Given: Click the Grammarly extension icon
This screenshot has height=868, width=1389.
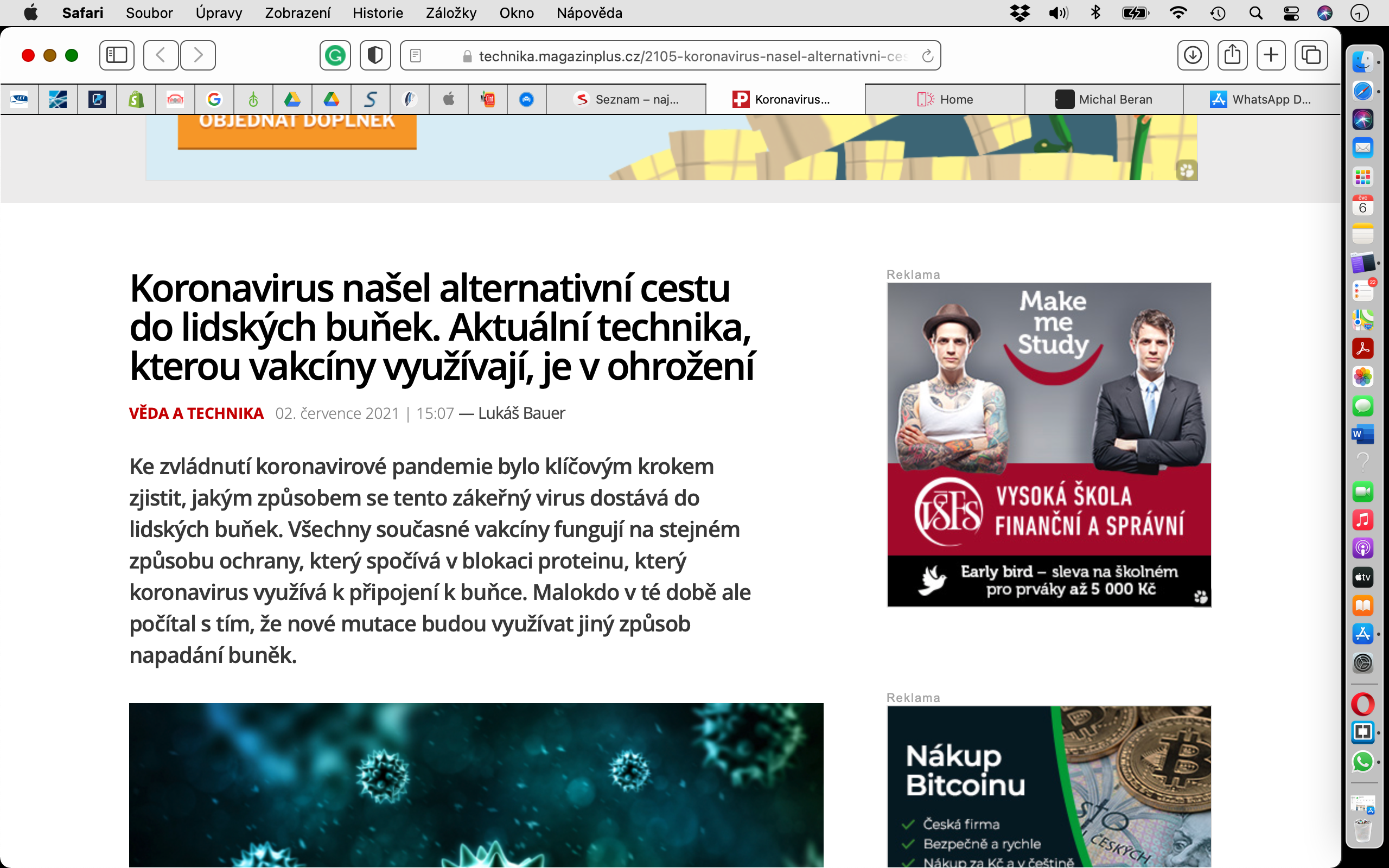Looking at the screenshot, I should click(x=335, y=55).
